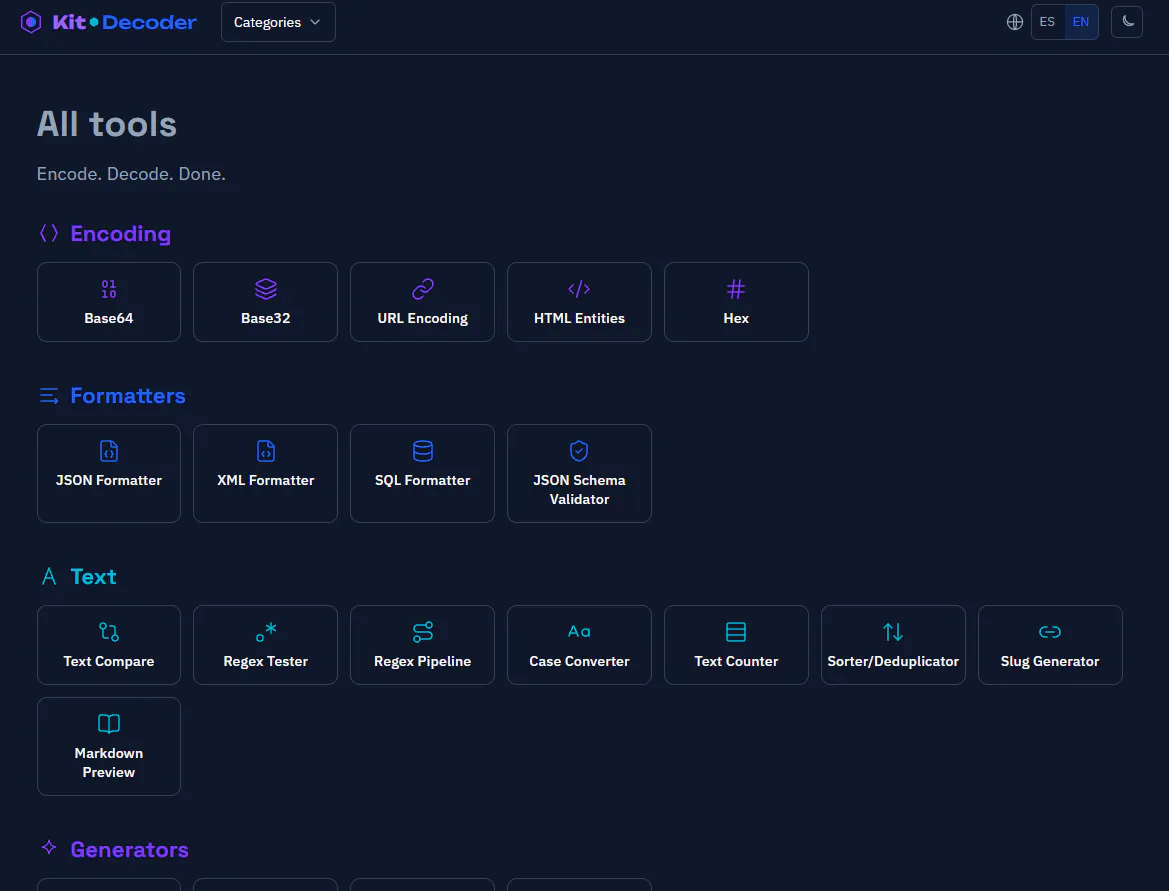
Task: Open Text Counter label
Action: click(x=736, y=661)
